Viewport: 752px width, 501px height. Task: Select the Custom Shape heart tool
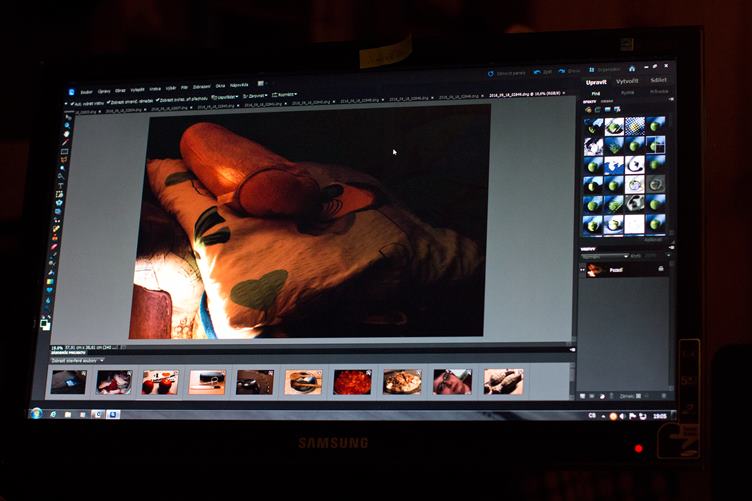click(49, 290)
